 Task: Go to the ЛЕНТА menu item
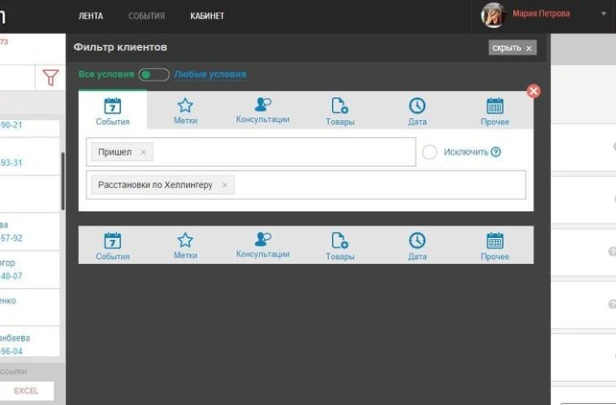(x=90, y=16)
